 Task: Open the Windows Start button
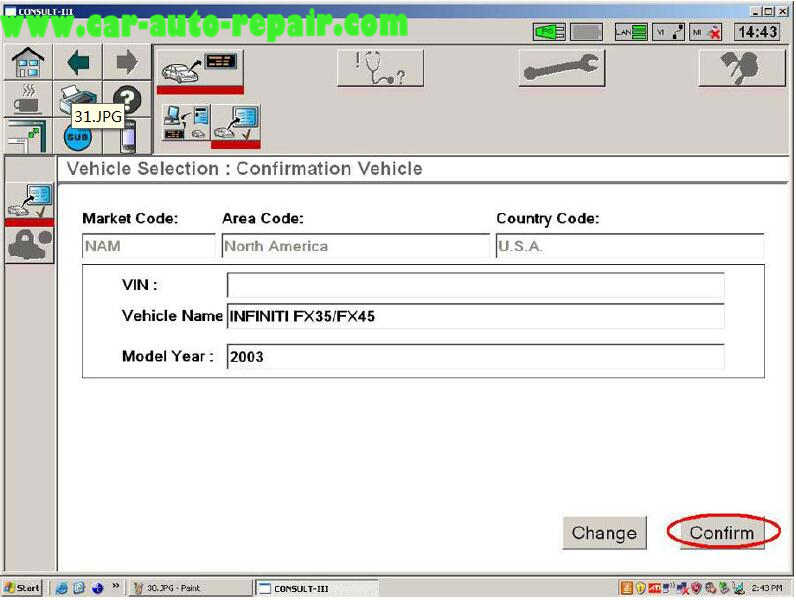pos(22,588)
